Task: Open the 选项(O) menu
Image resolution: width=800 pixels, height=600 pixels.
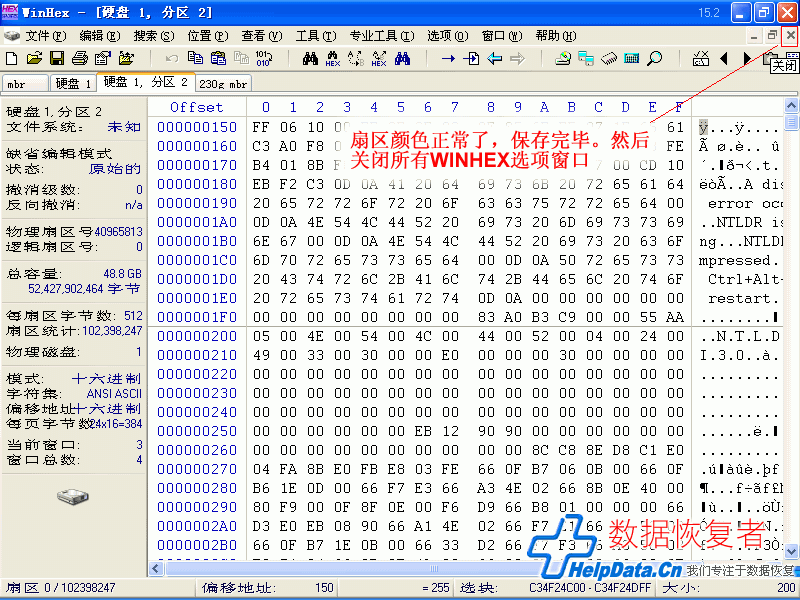Action: pos(447,36)
